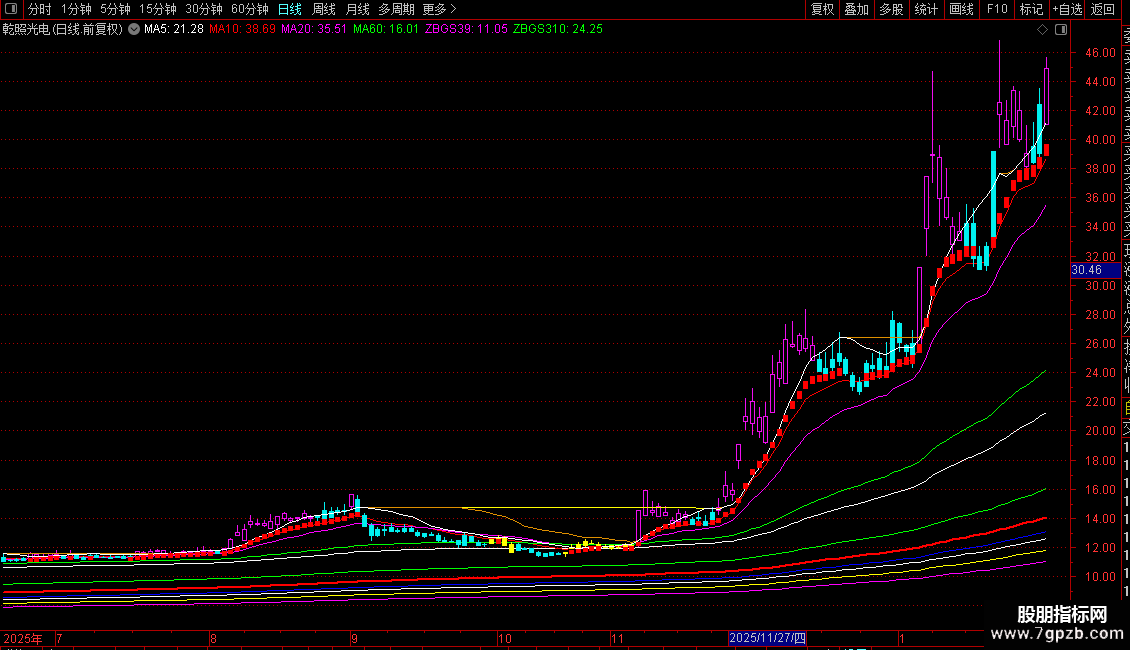Expand the 更多 period dropdown

tap(439, 9)
